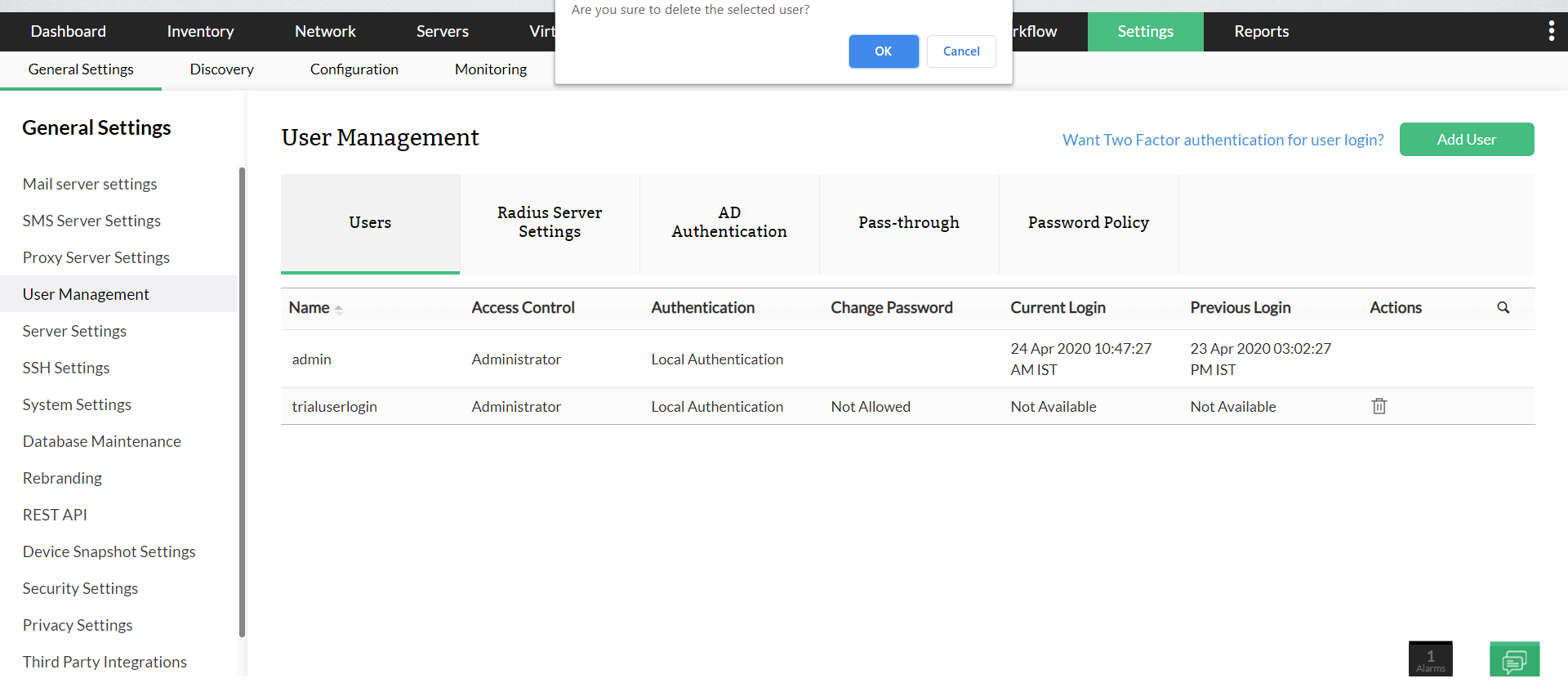
Task: Switch to Radius Server Settings tab
Action: click(550, 222)
